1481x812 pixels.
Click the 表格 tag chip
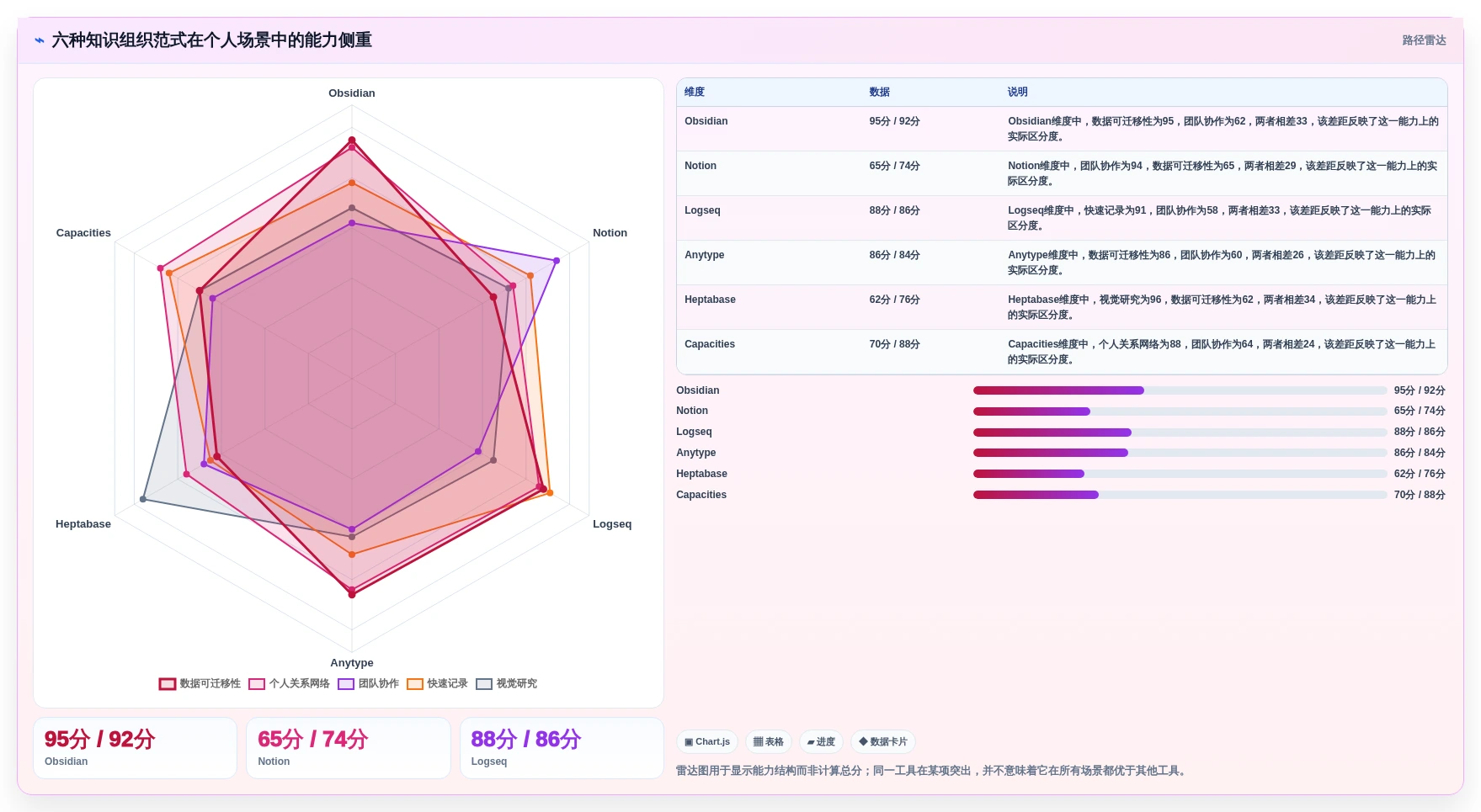tap(768, 741)
